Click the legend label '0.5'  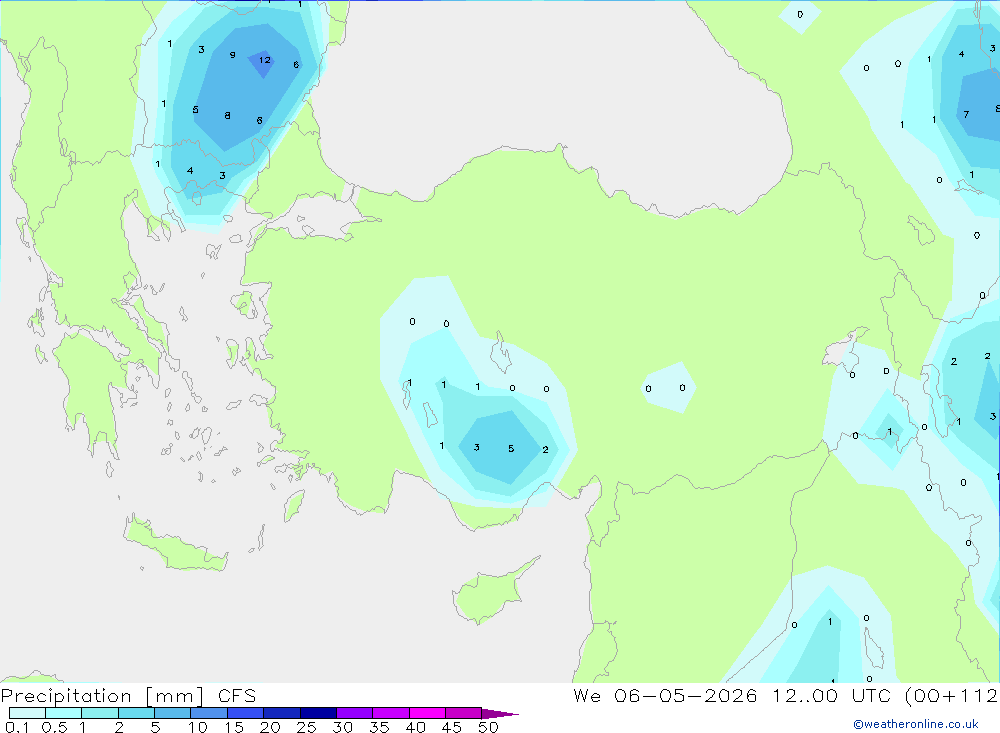coord(54,727)
